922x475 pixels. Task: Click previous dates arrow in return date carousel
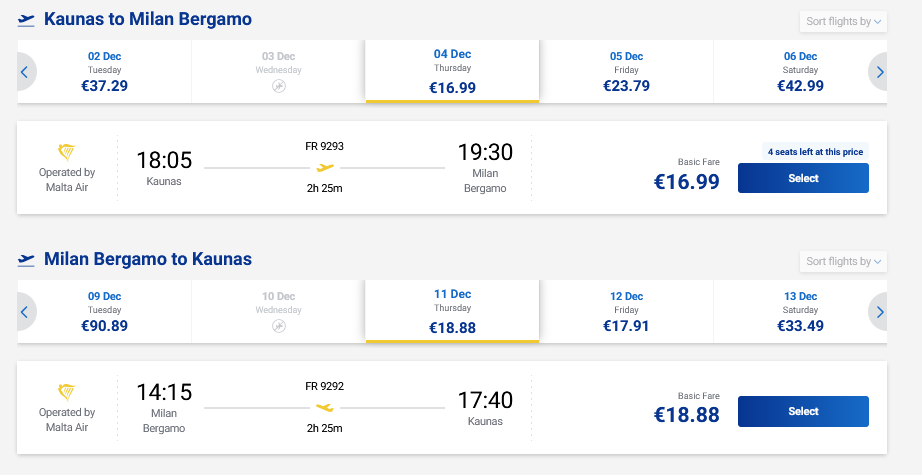click(25, 312)
